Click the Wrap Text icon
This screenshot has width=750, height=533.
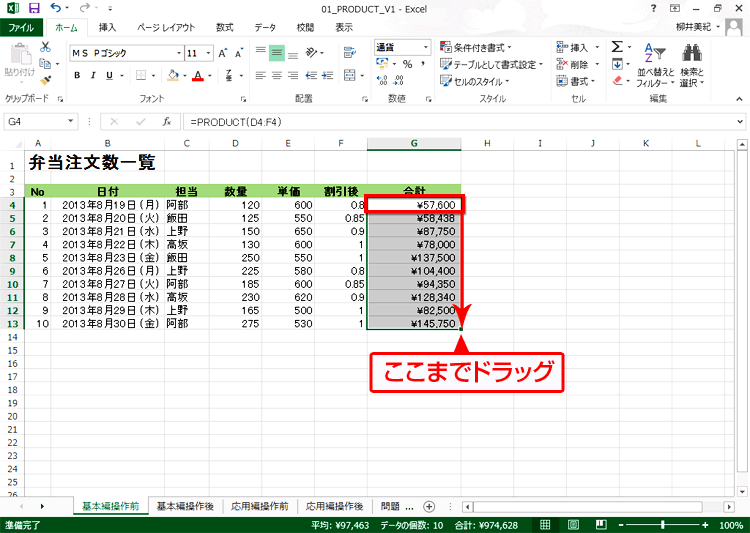coord(350,52)
